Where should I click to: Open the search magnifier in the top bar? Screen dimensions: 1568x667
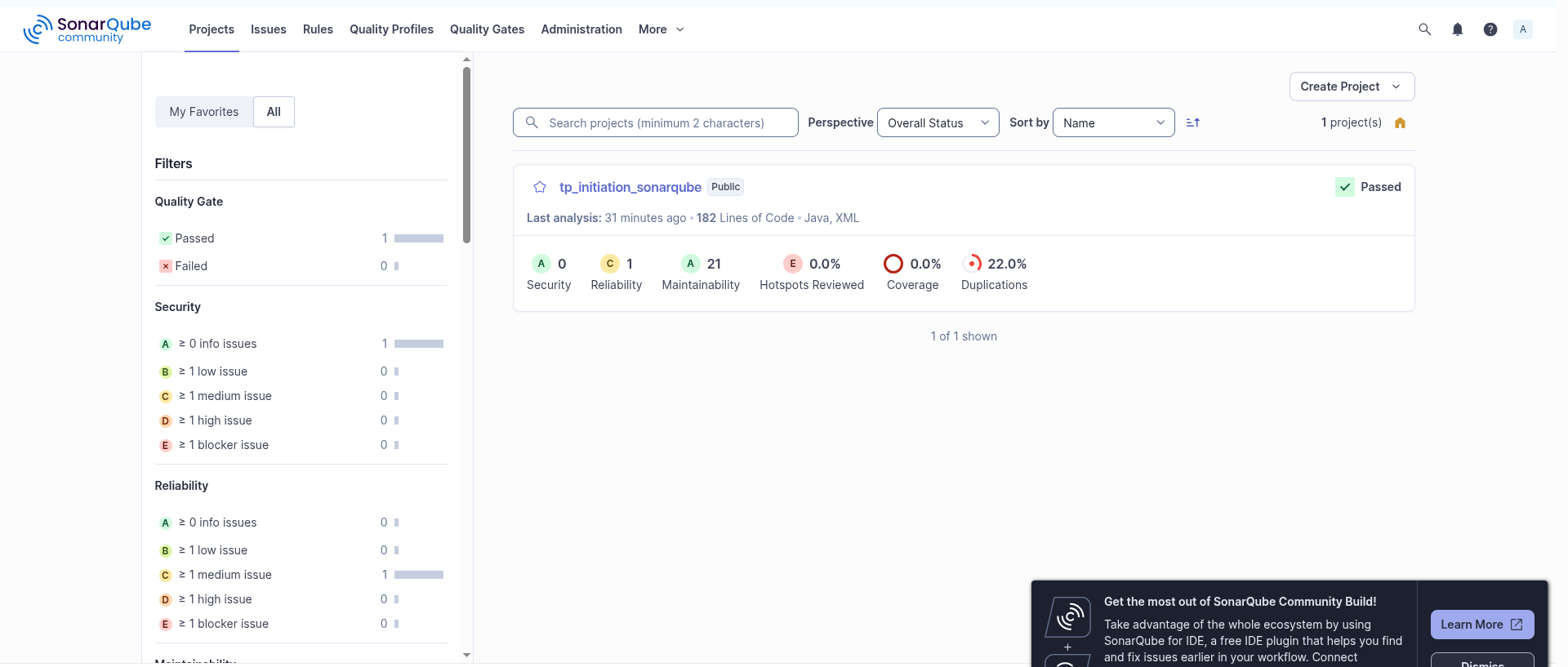1425,29
